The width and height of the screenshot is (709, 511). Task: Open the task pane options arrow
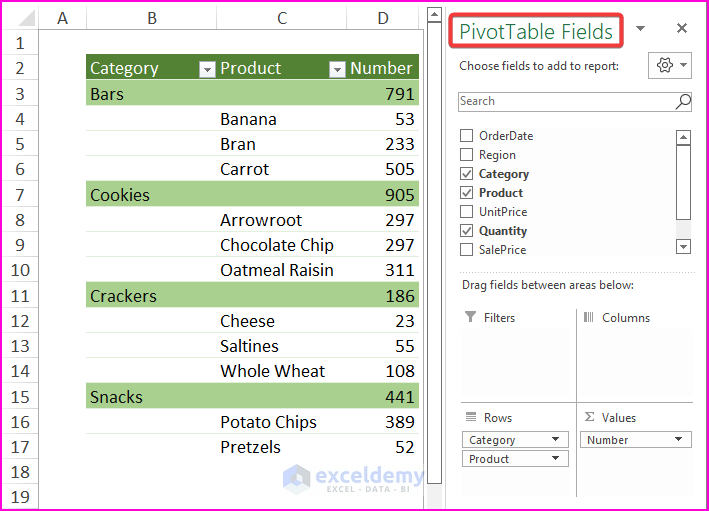click(x=641, y=29)
